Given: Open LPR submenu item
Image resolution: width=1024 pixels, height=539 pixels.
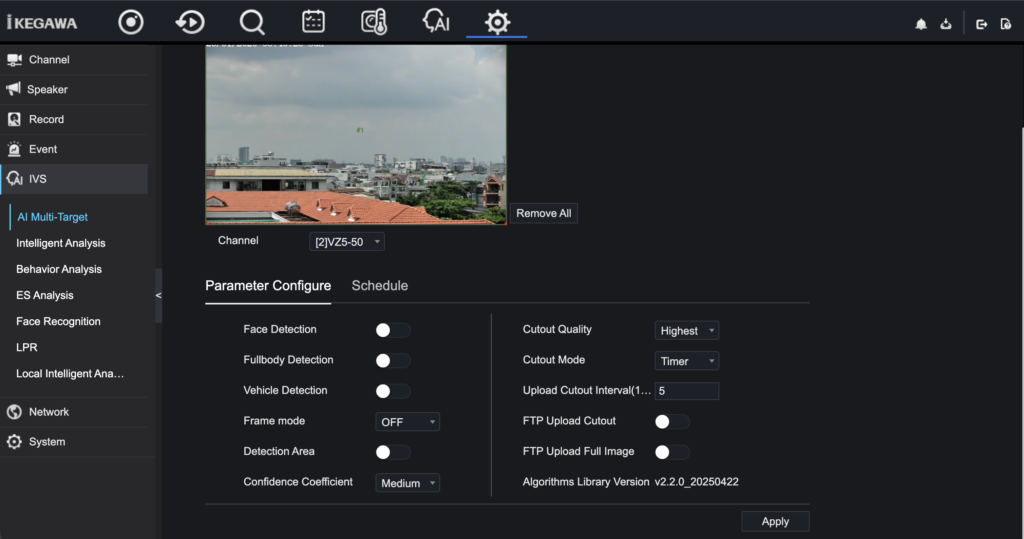Looking at the screenshot, I should point(27,348).
